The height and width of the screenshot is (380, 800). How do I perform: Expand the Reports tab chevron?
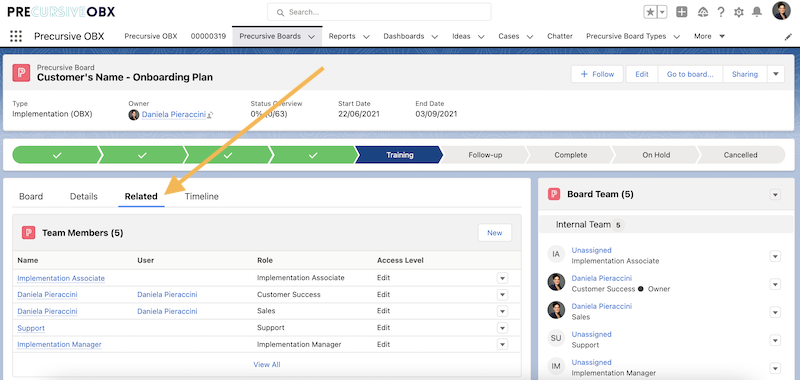[366, 37]
